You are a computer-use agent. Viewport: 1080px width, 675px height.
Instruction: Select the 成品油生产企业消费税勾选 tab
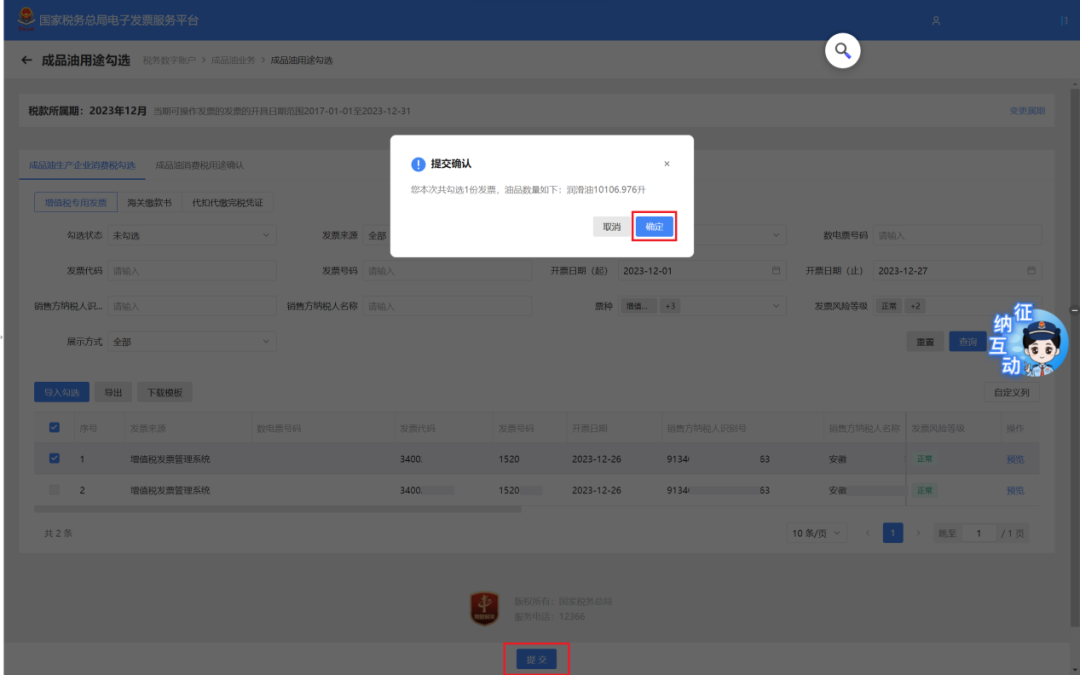pos(82,165)
